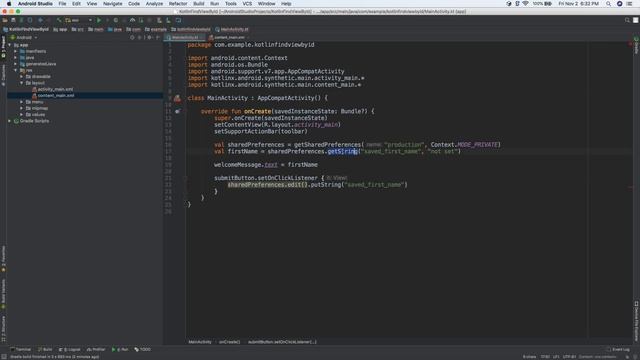
Task: Click the class gutter icon beside MainActivity
Action: tap(177, 98)
